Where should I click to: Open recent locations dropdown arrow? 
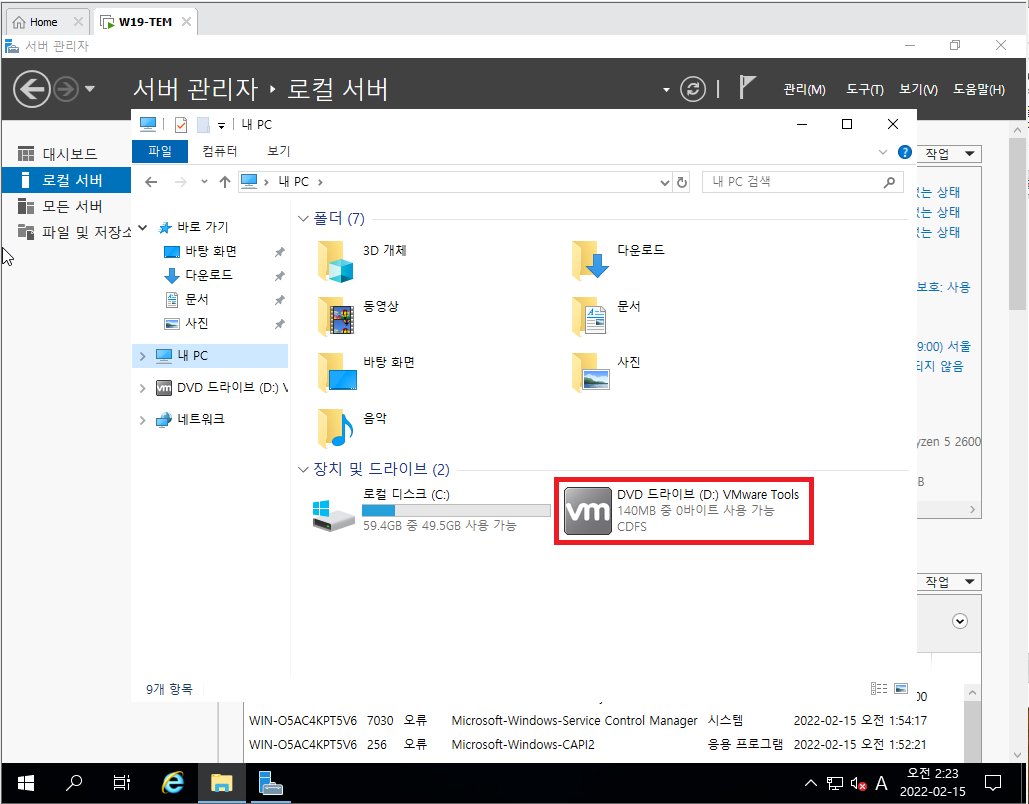[x=204, y=182]
